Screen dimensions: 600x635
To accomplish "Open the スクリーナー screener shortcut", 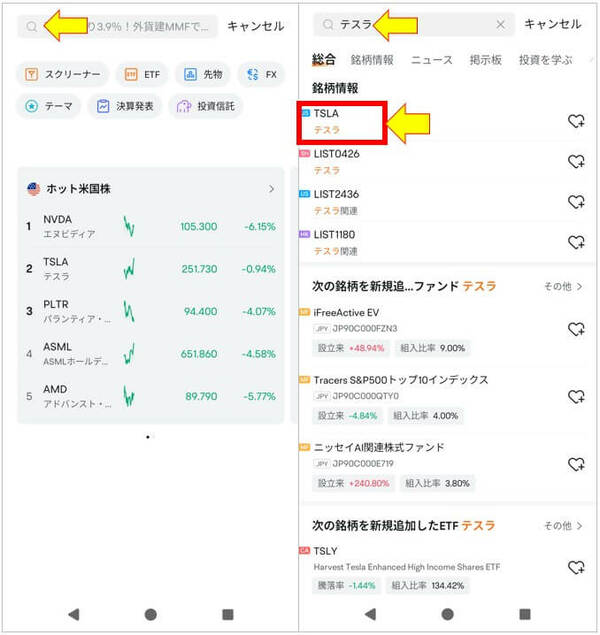I will 63,75.
